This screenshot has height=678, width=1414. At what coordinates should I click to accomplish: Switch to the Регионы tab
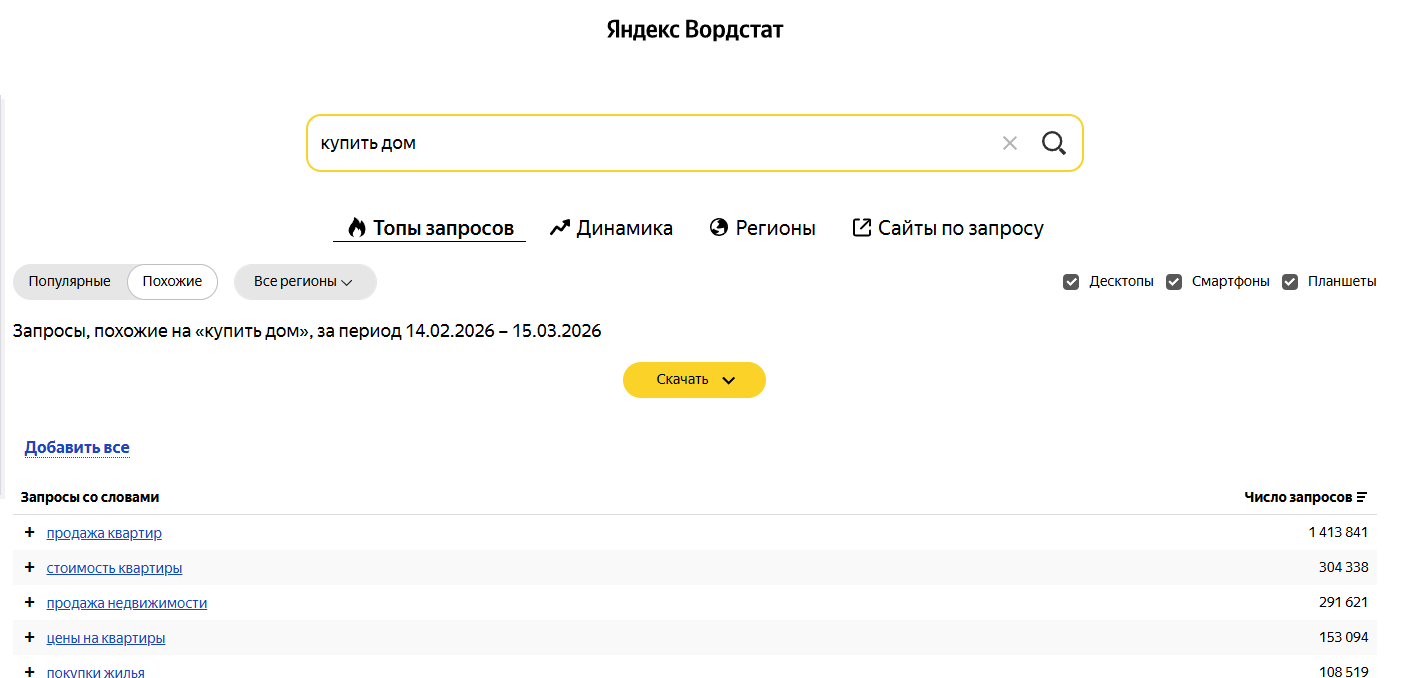[762, 228]
